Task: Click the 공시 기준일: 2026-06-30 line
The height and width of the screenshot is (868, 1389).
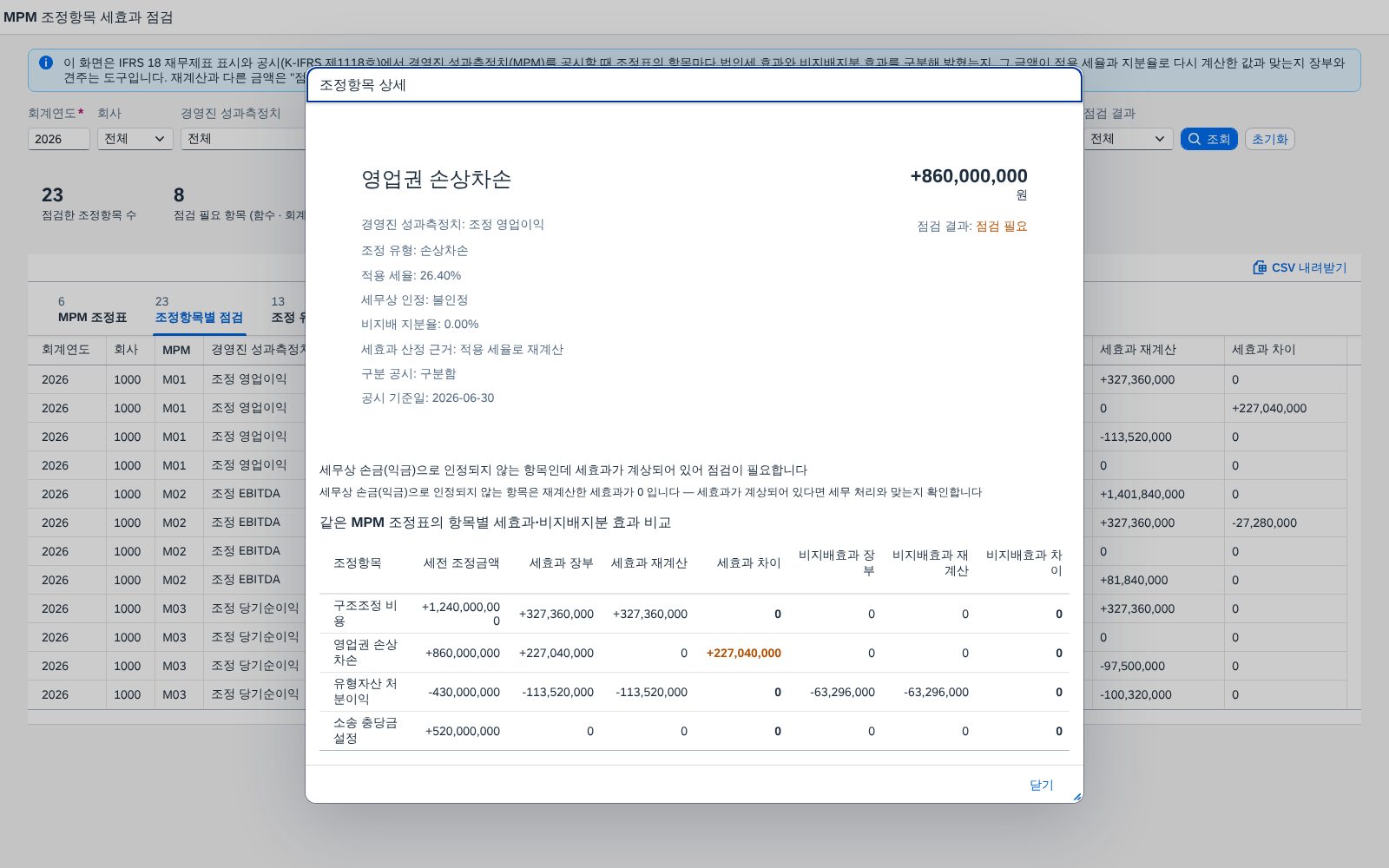Action: (x=427, y=398)
